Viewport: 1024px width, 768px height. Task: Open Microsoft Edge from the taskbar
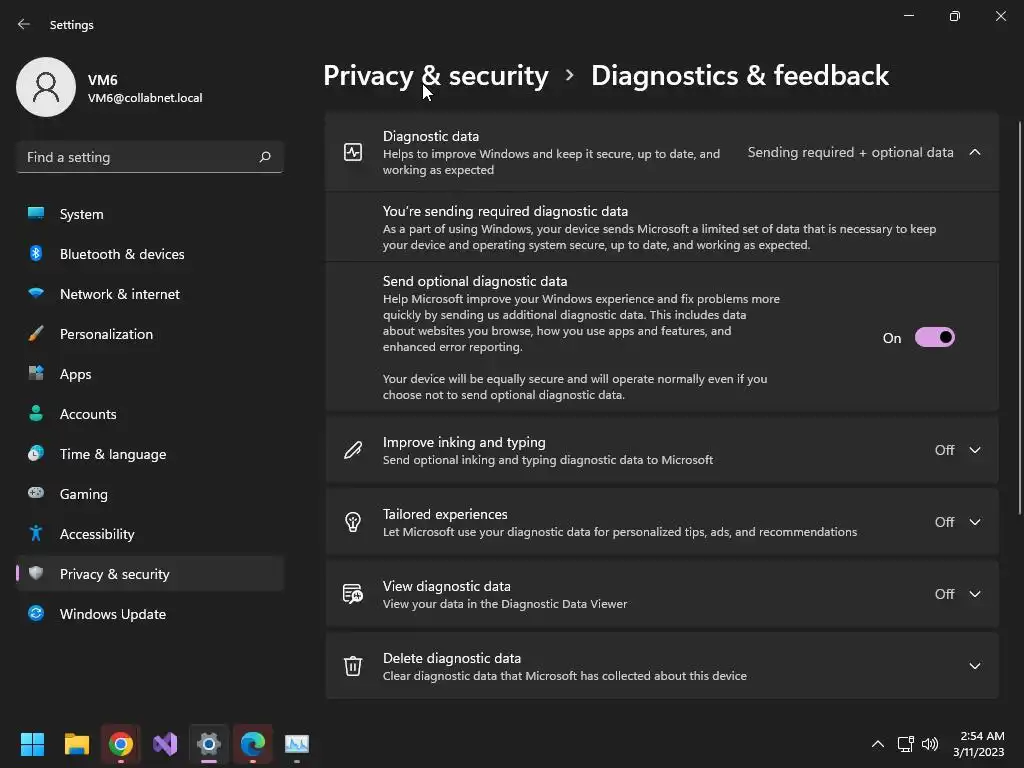click(x=253, y=744)
